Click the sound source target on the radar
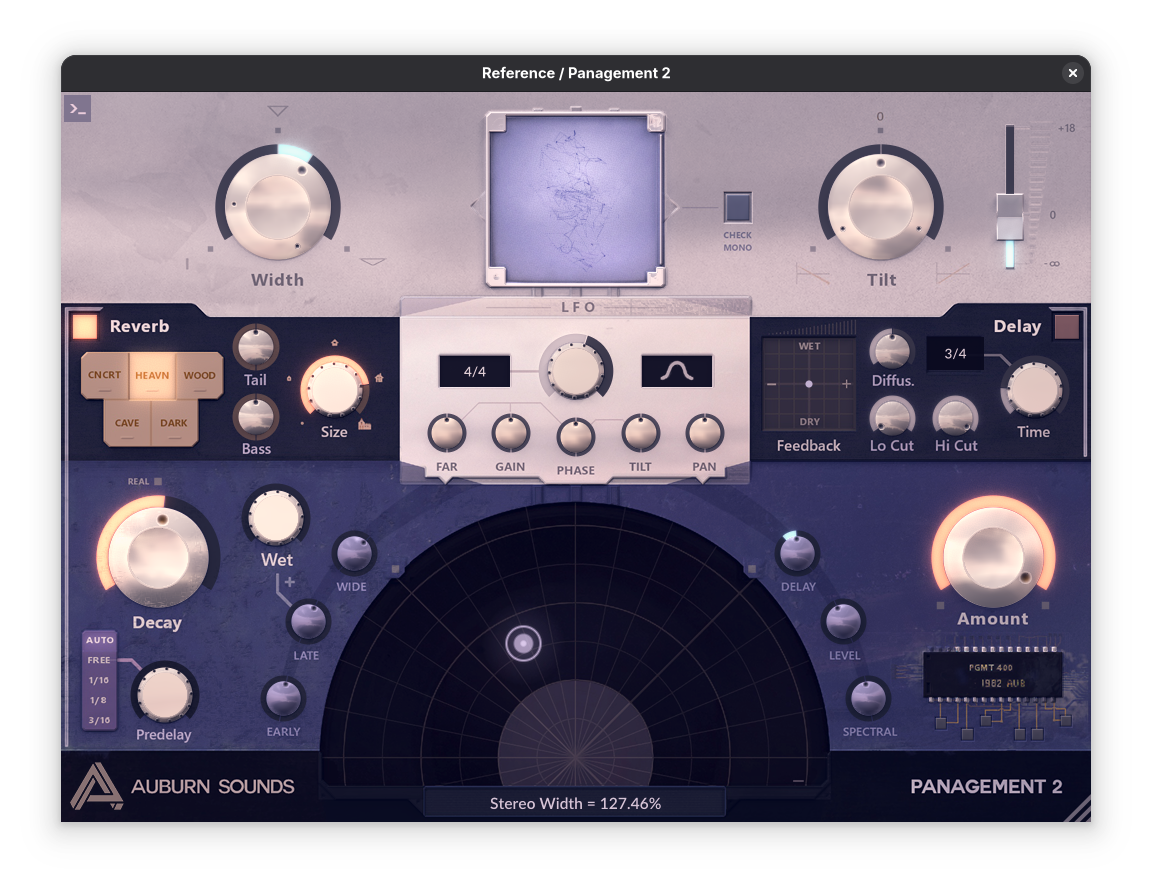Image resolution: width=1152 pixels, height=889 pixels. click(523, 644)
